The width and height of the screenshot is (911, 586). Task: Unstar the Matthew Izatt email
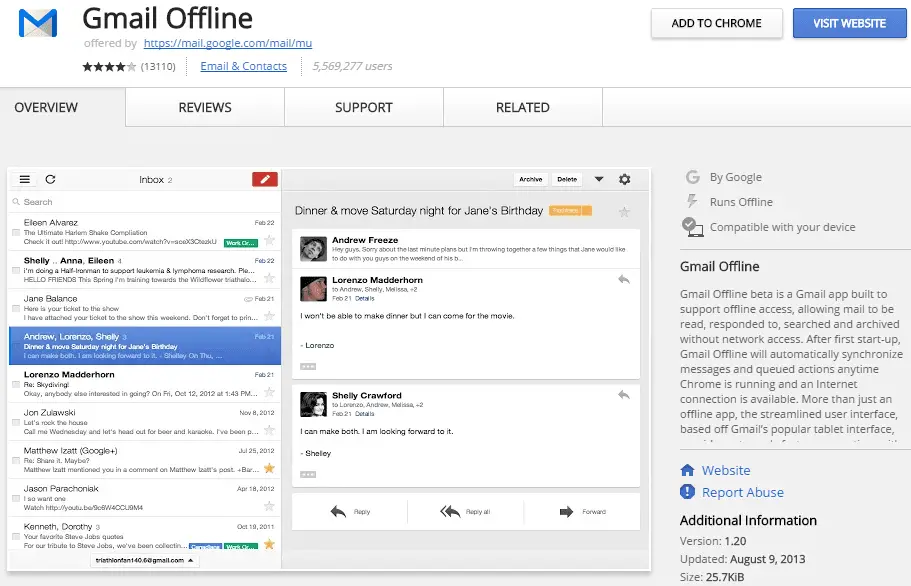pyautogui.click(x=269, y=468)
